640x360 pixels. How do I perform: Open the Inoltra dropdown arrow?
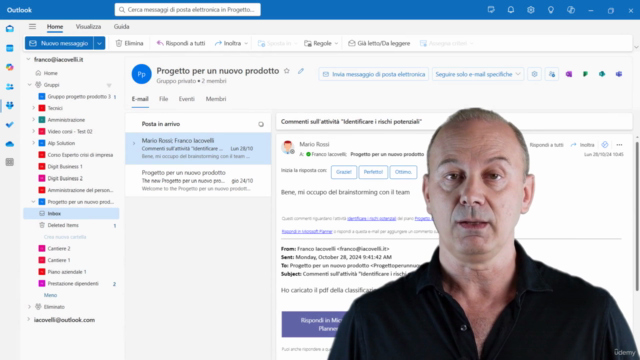click(x=246, y=43)
